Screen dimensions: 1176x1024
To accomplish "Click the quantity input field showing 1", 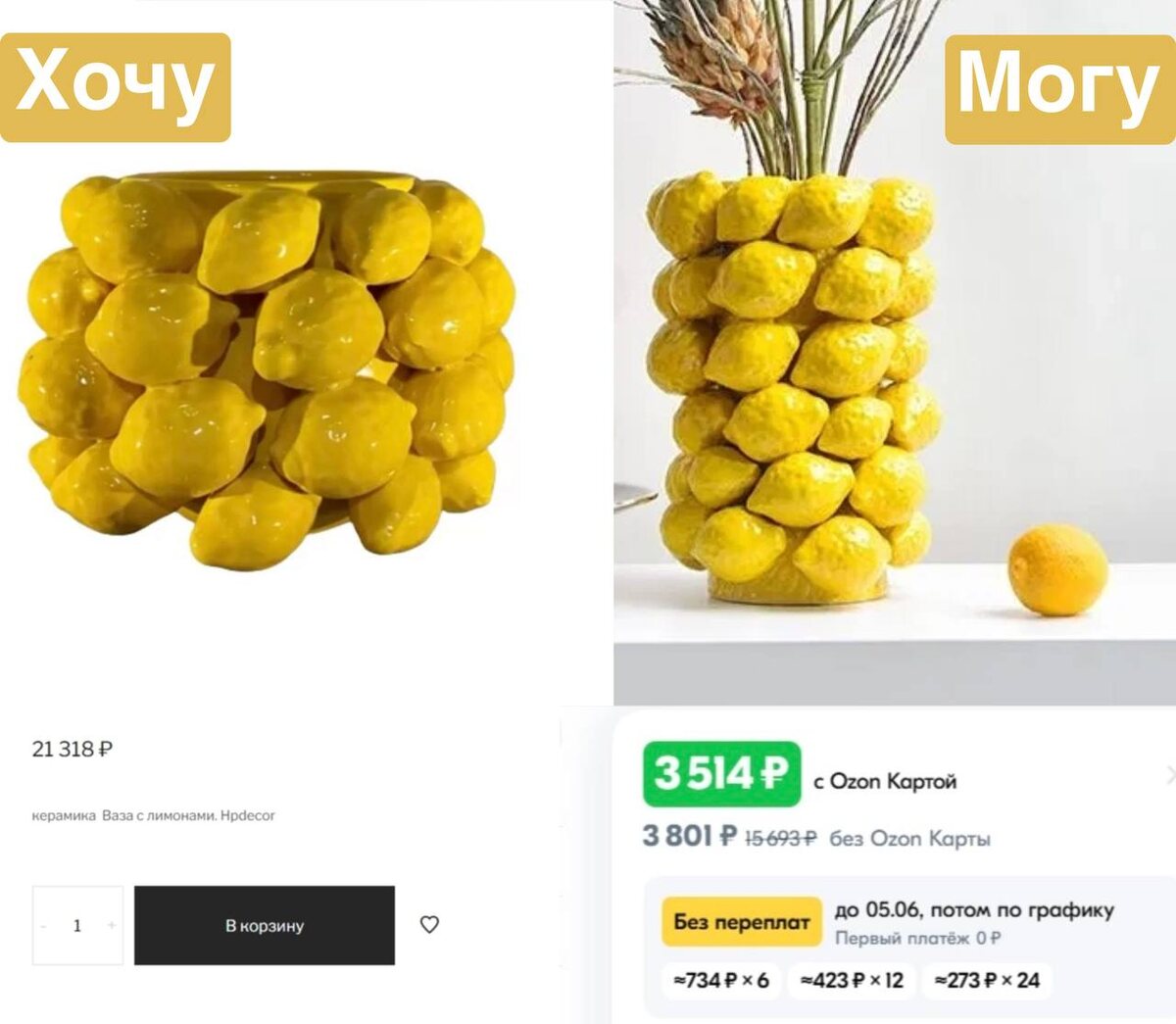I will coord(77,926).
